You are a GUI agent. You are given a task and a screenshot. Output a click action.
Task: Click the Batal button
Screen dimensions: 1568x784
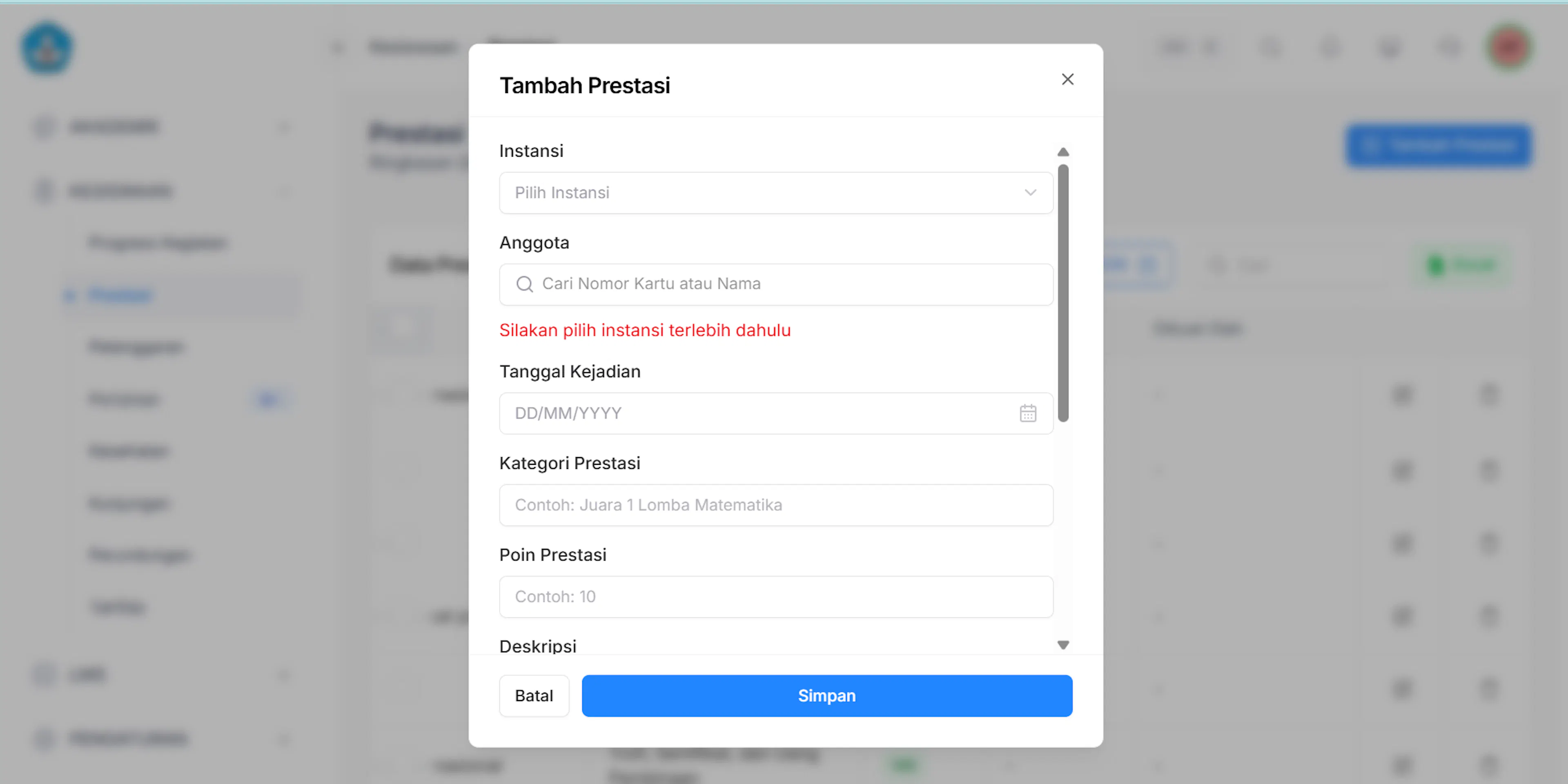click(534, 696)
